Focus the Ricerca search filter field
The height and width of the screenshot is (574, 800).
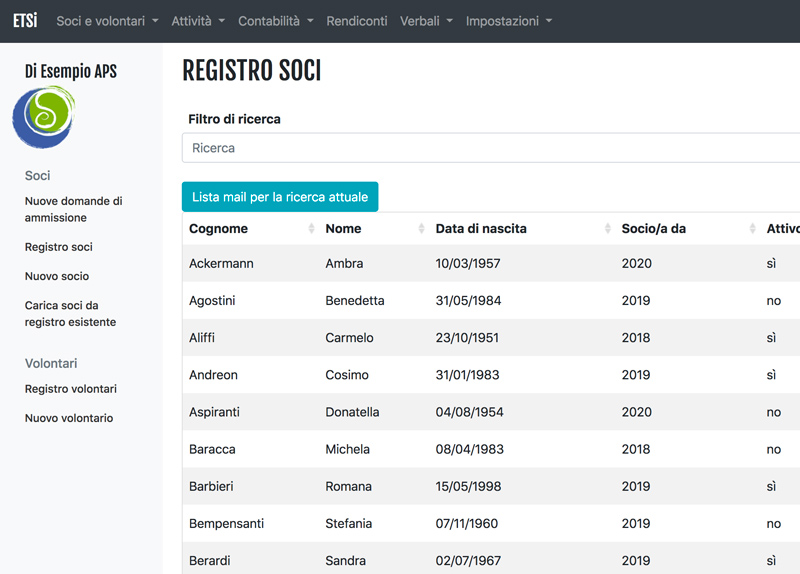point(491,148)
